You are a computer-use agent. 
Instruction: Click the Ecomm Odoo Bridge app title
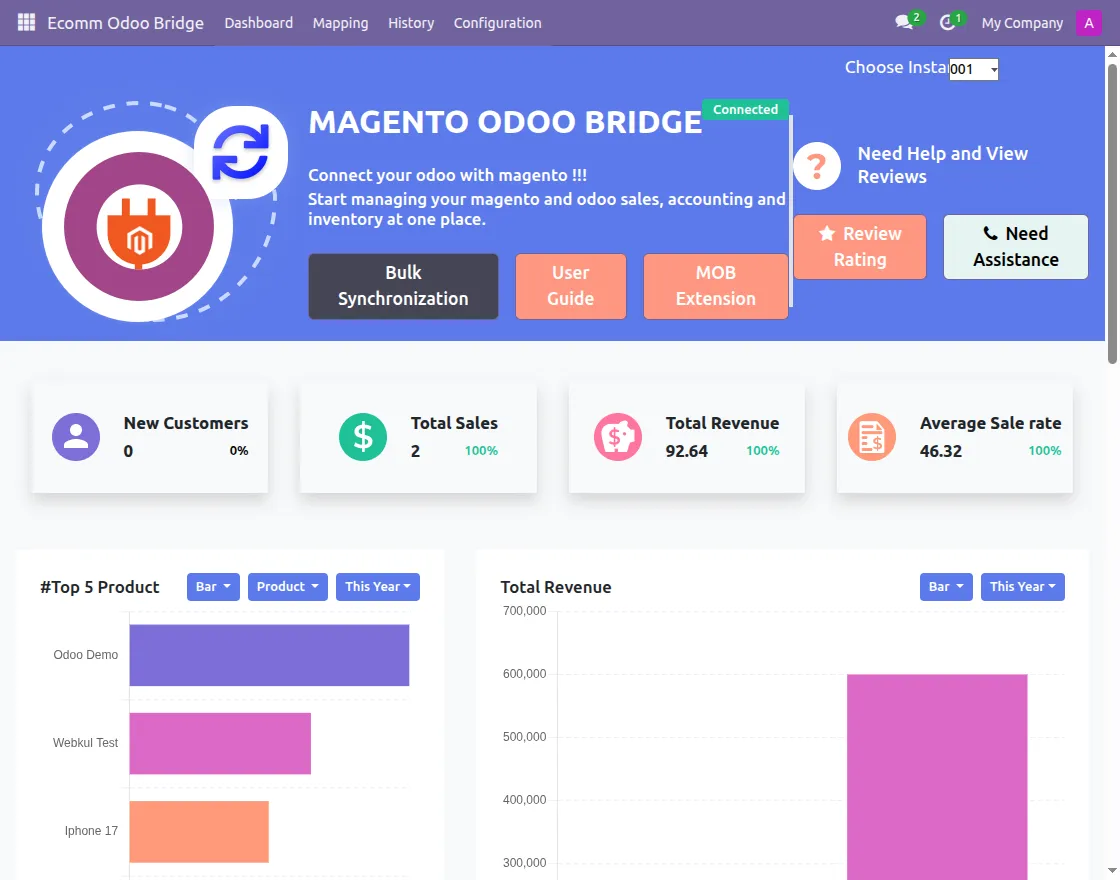click(126, 23)
